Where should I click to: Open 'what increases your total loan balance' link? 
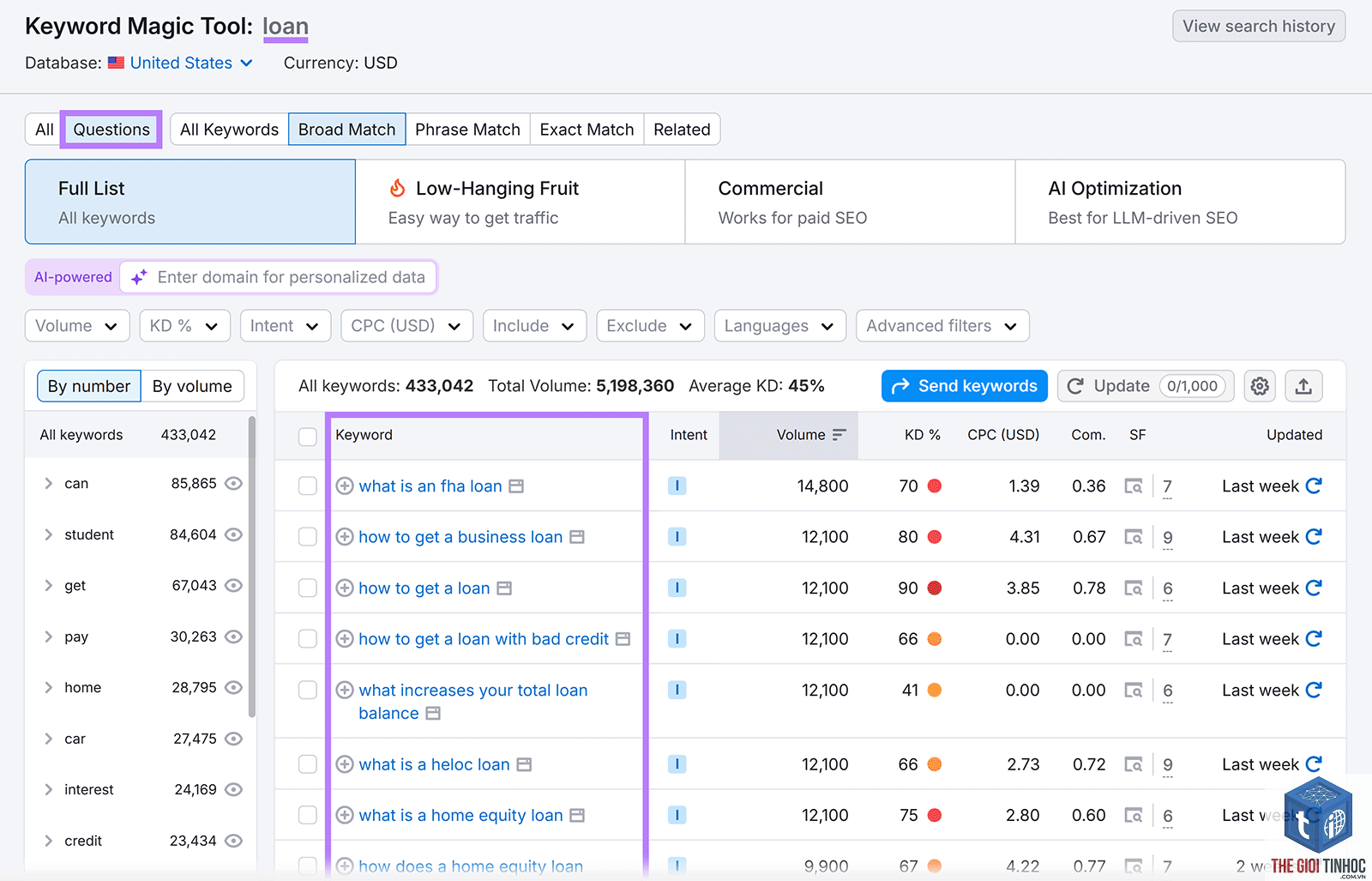pos(473,702)
